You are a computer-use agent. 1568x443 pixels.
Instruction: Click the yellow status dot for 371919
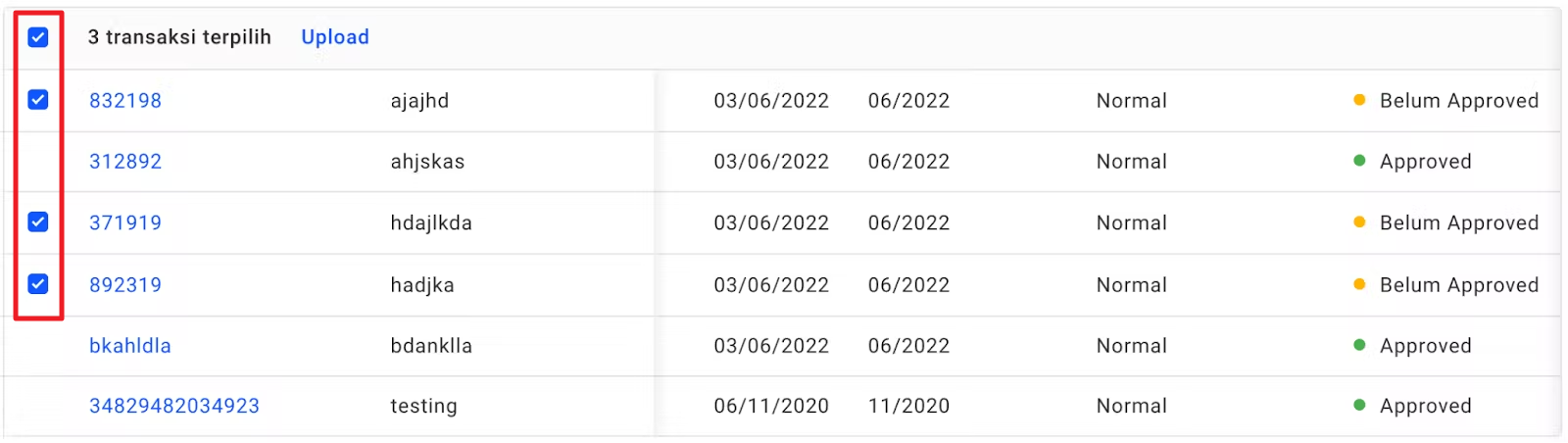point(1359,222)
